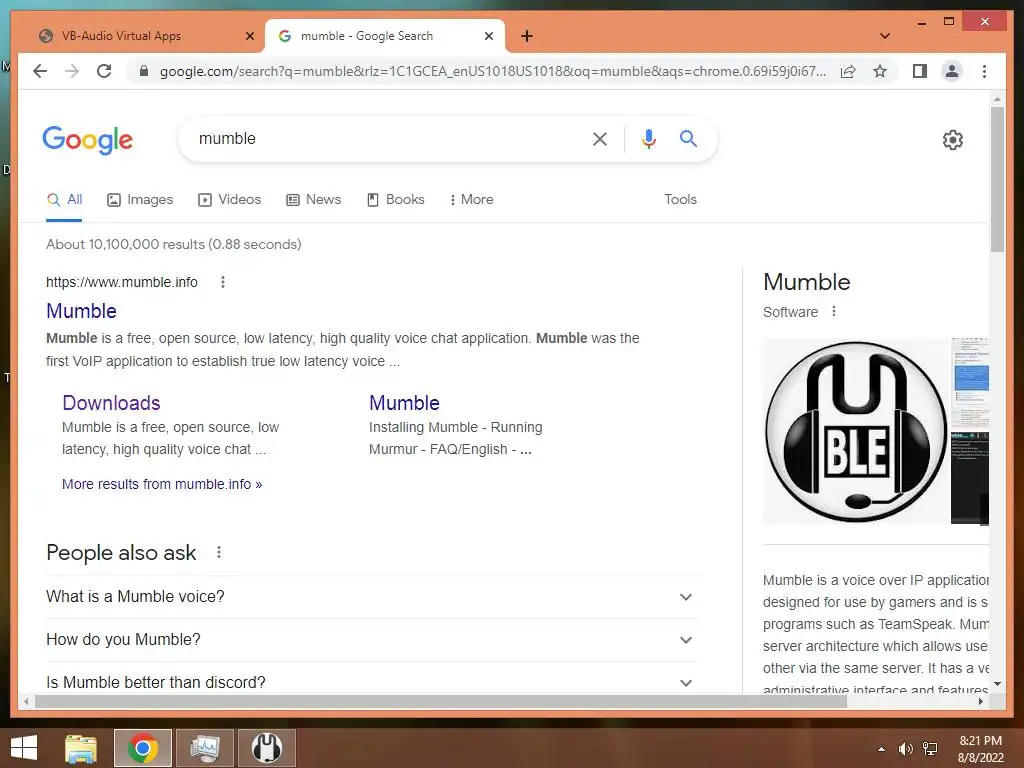Open the Chrome profile avatar

point(952,71)
